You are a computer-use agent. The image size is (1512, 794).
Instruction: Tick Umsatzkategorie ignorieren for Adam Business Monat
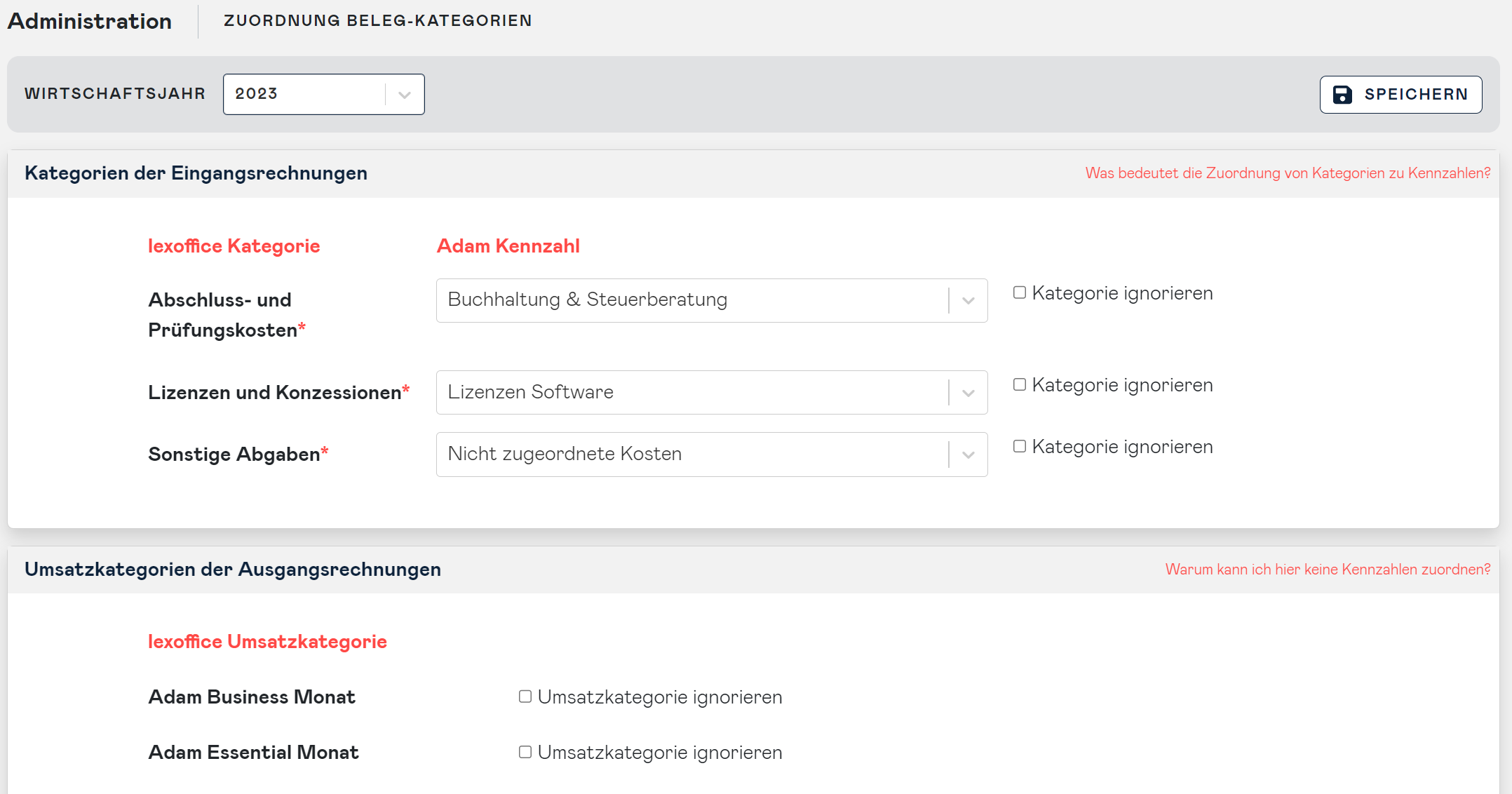(x=525, y=697)
